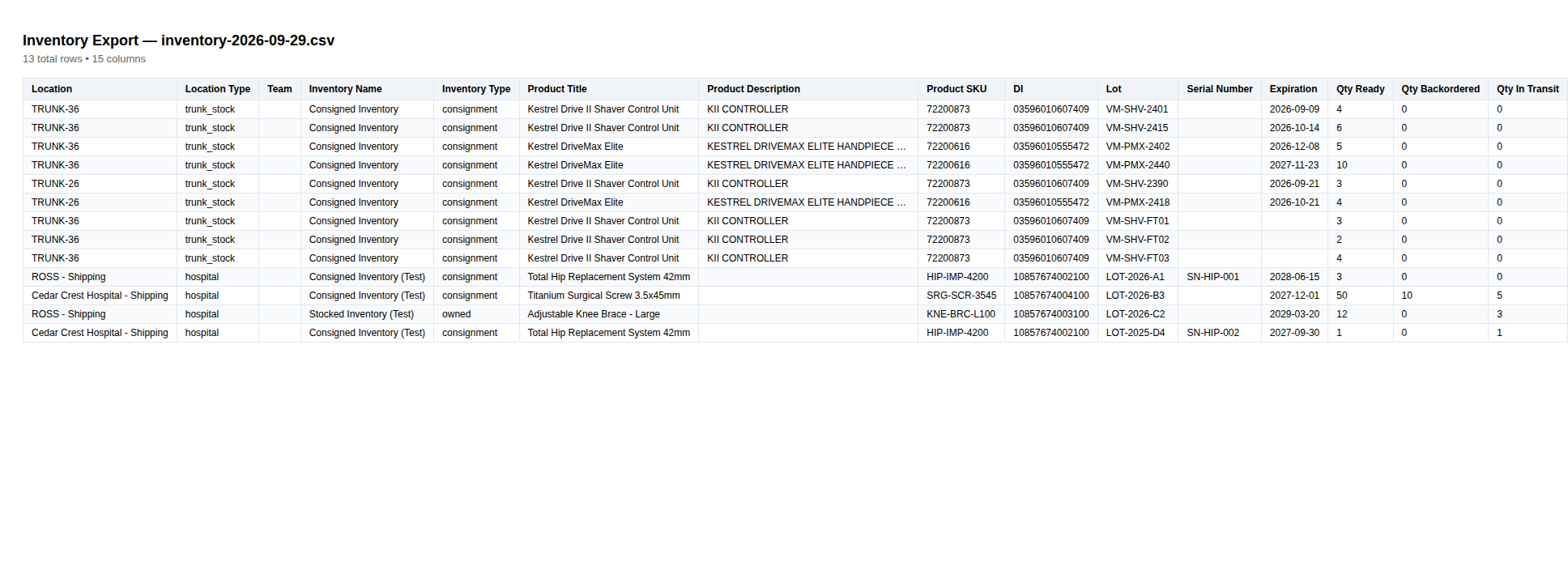Select the Adjustable Knee Brace - Large cell
This screenshot has height=583, width=1568.
coord(609,314)
